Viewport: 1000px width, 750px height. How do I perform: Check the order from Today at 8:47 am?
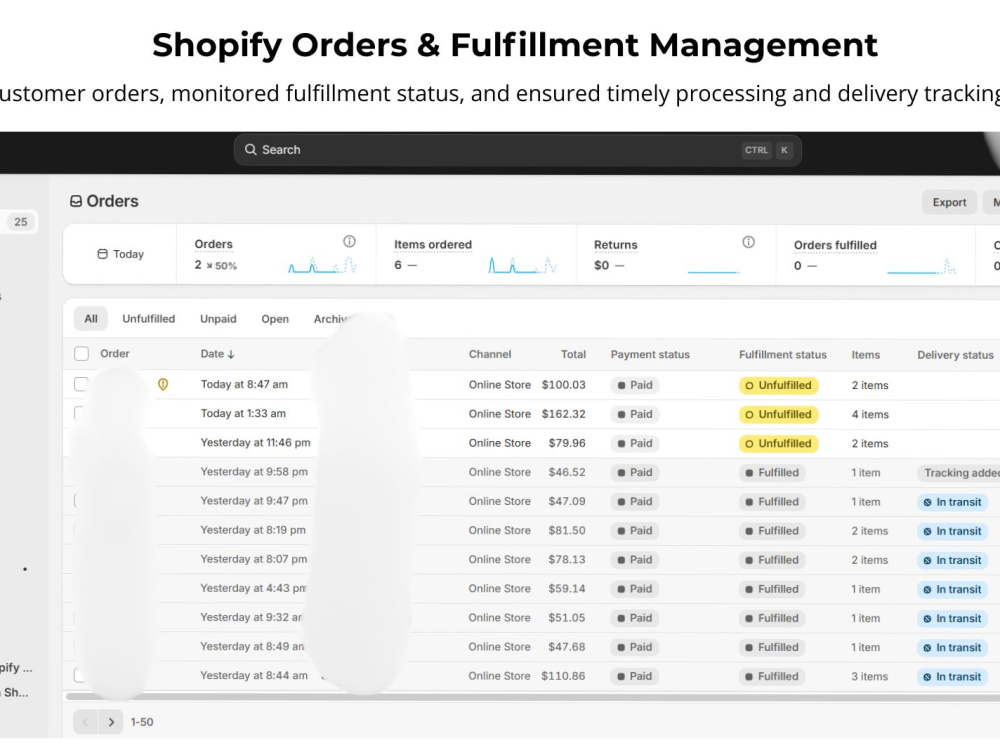point(81,384)
